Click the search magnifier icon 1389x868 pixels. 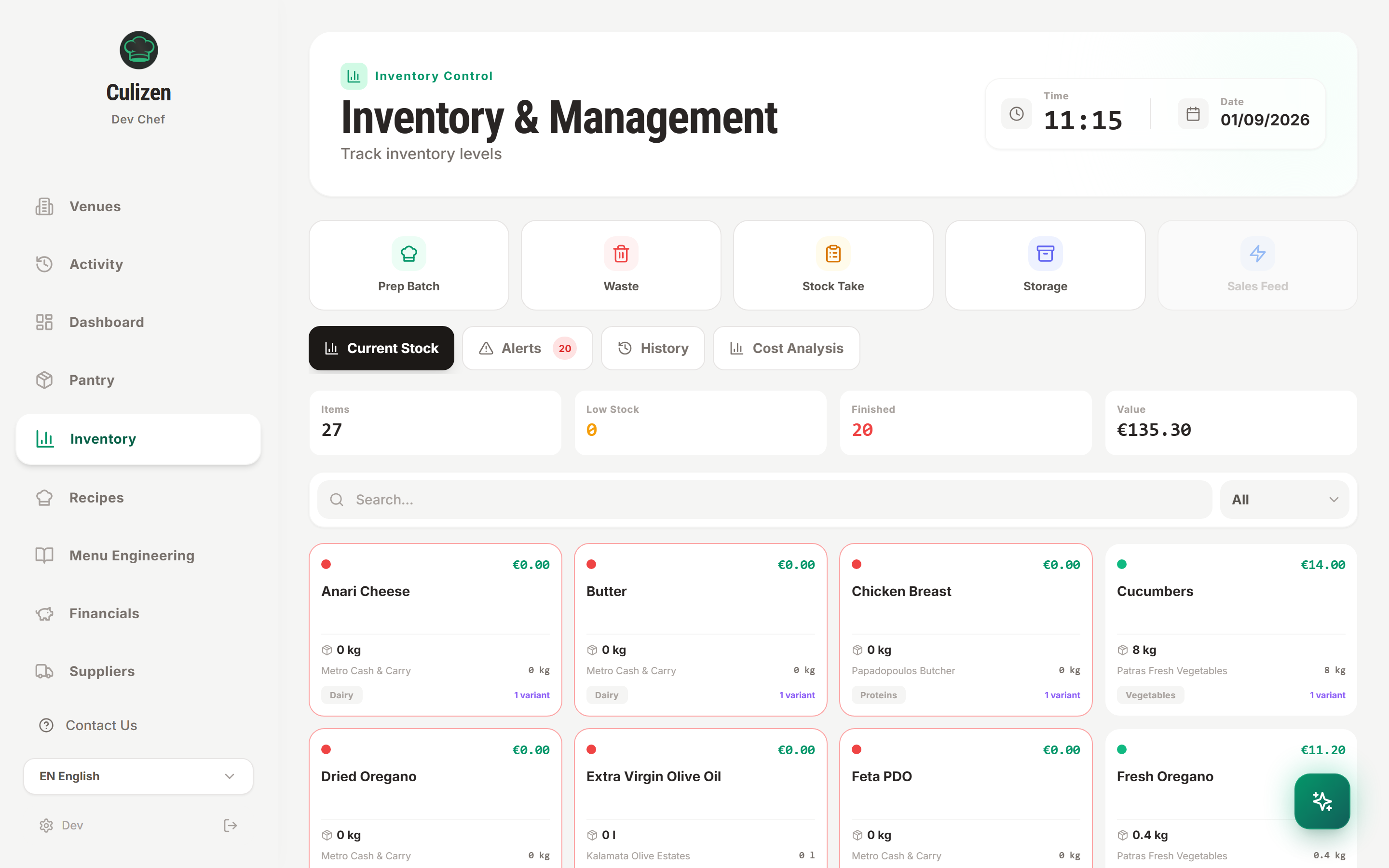tap(337, 500)
